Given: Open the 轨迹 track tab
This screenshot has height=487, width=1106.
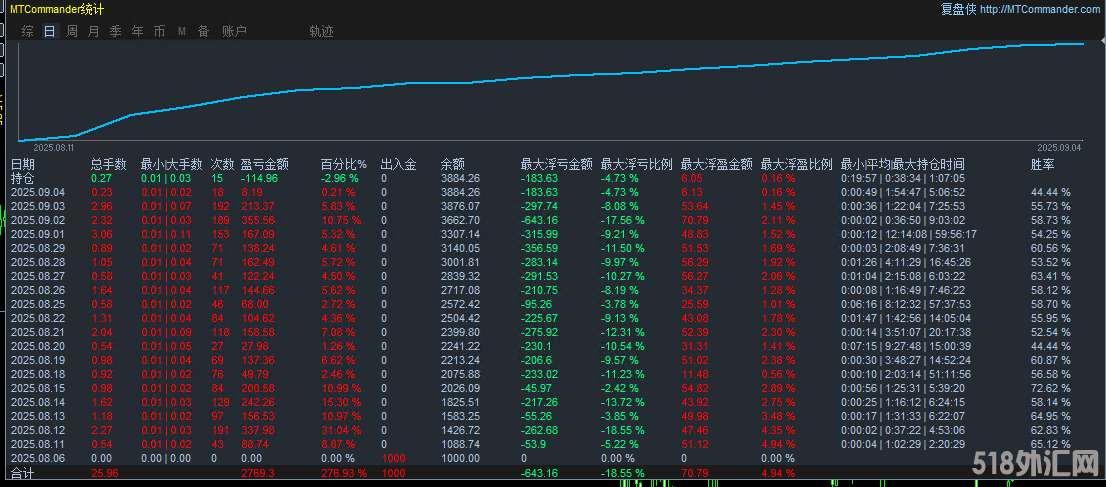Looking at the screenshot, I should pyautogui.click(x=321, y=31).
